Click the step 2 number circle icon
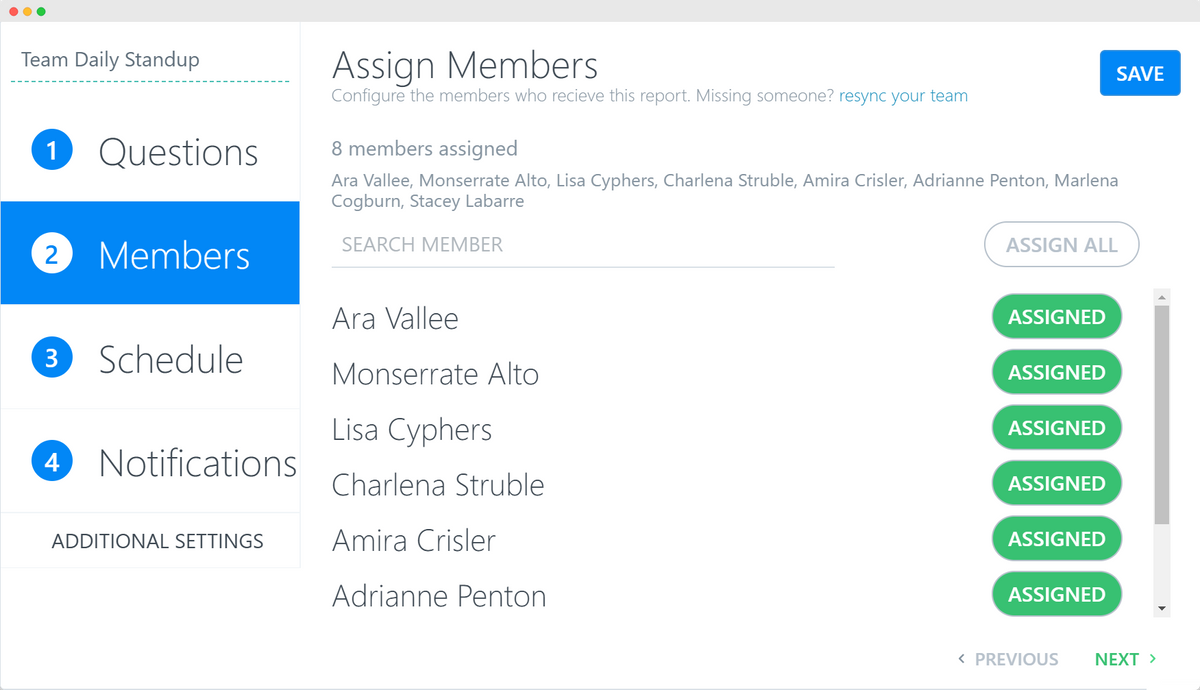Screen dimensions: 1200x690 pos(52,255)
